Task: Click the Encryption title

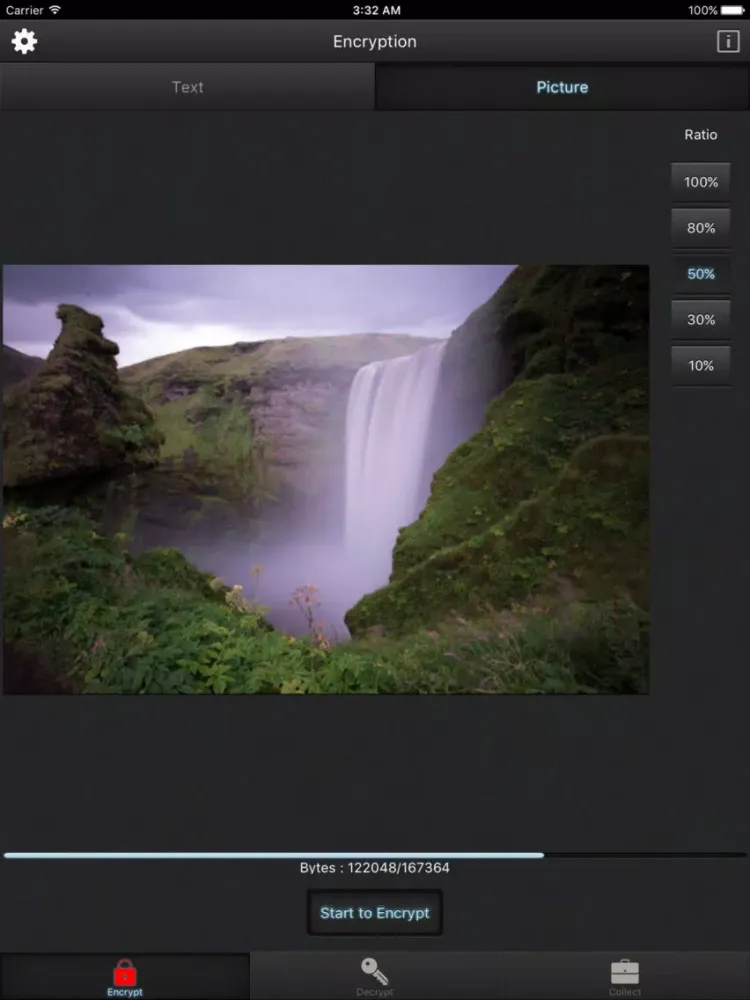Action: click(375, 41)
